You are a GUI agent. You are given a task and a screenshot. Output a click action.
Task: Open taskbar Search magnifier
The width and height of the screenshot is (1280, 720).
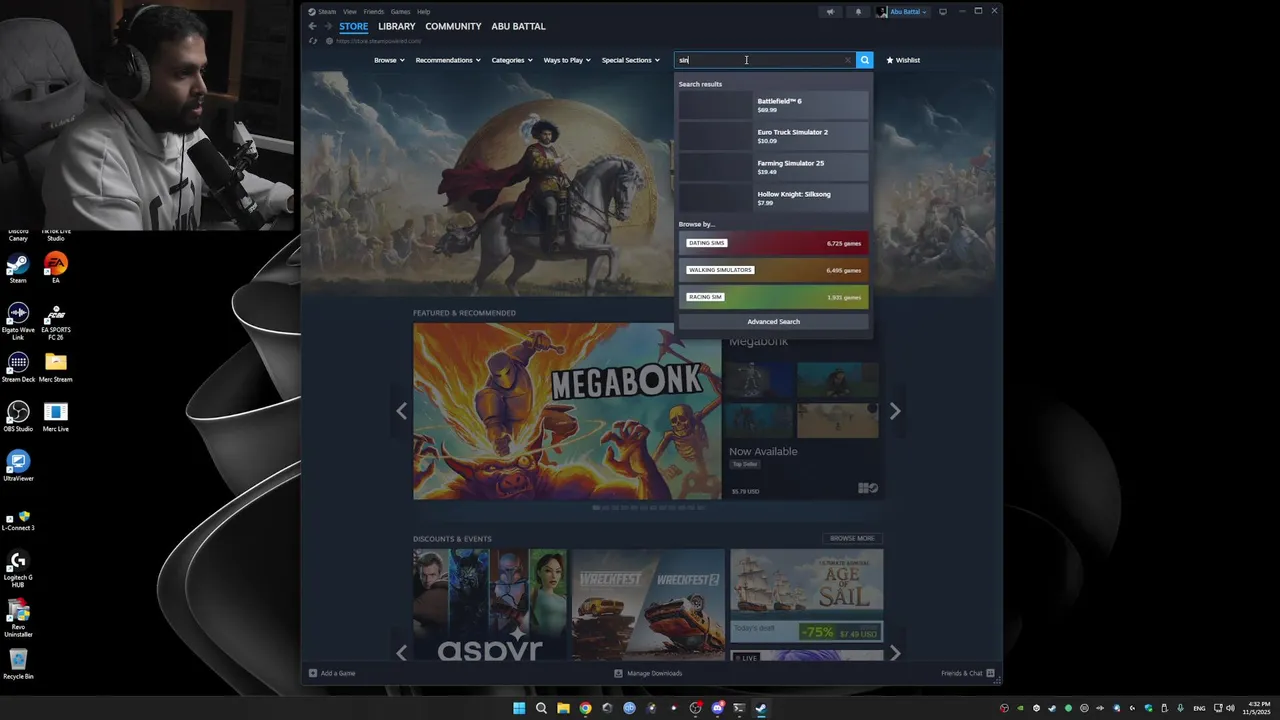[x=541, y=708]
